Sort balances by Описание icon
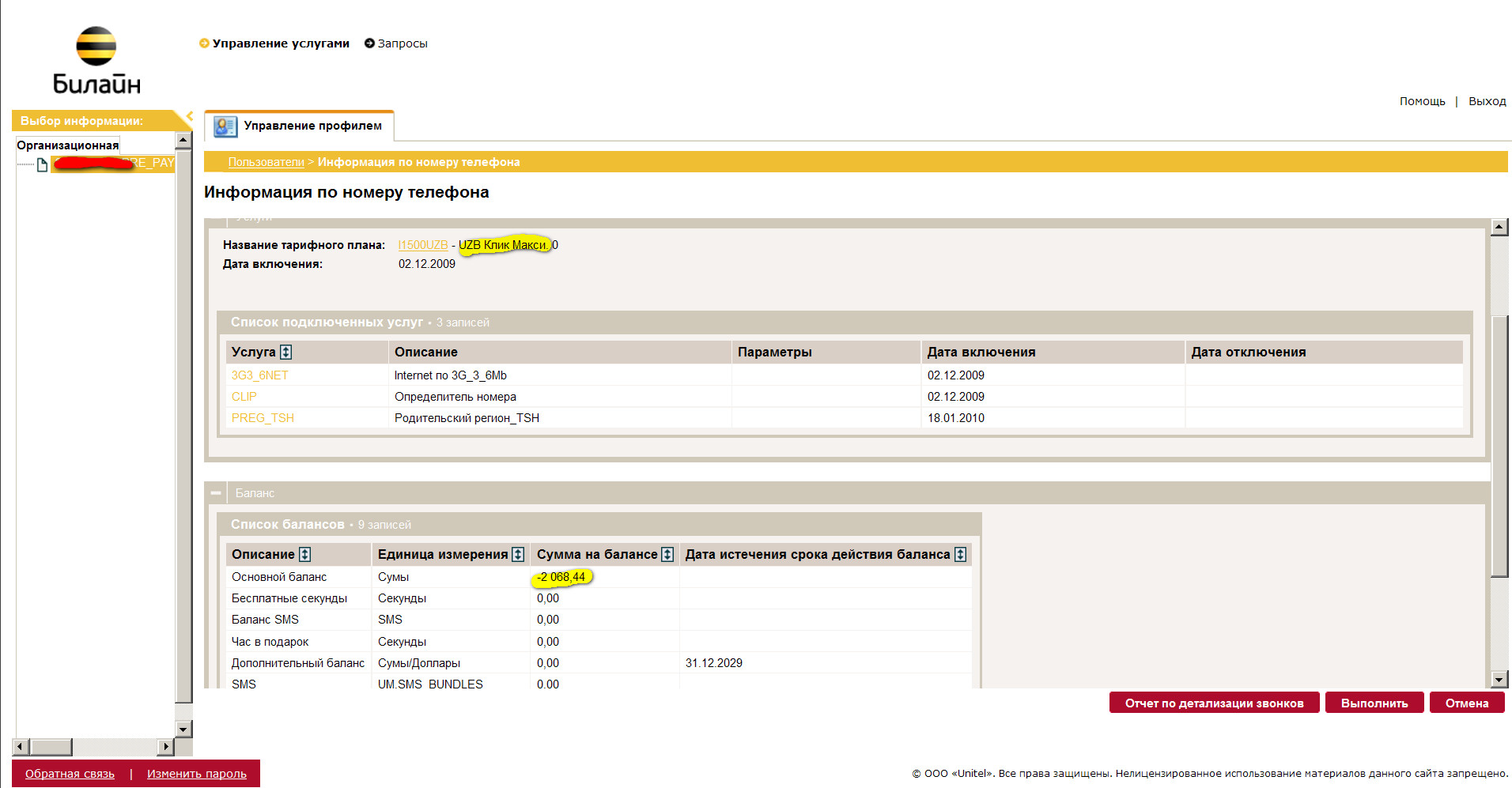The width and height of the screenshot is (1512, 788). coord(305,555)
